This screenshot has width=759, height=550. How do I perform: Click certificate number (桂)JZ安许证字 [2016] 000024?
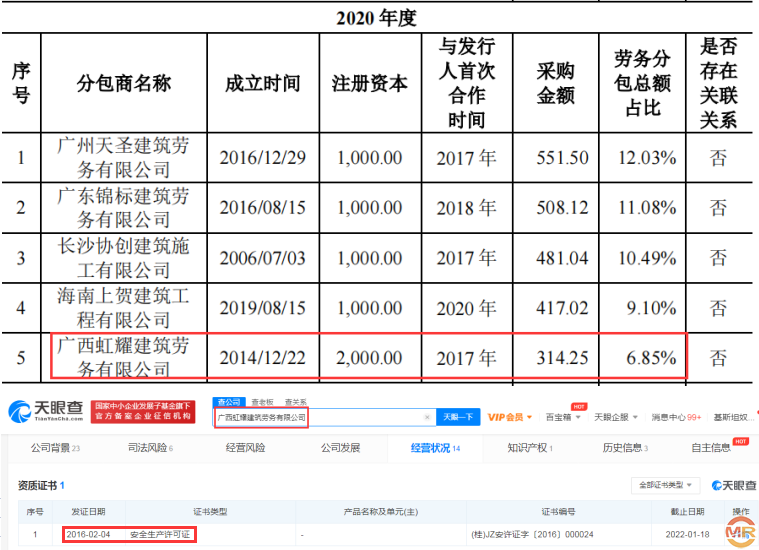(532, 535)
